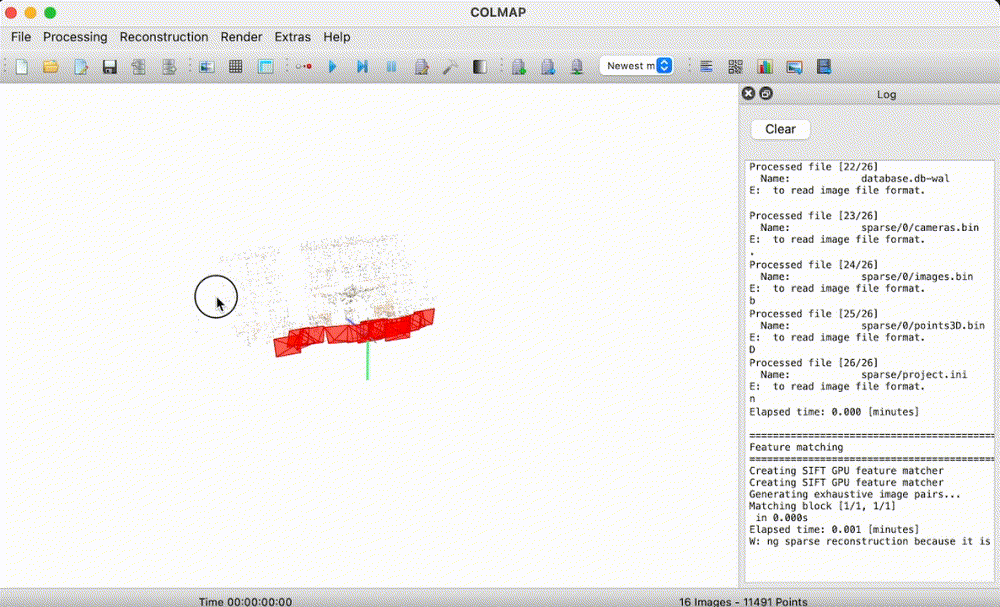Create a new project from the toolbar
Viewport: 1000px width, 607px height.
pyautogui.click(x=22, y=66)
